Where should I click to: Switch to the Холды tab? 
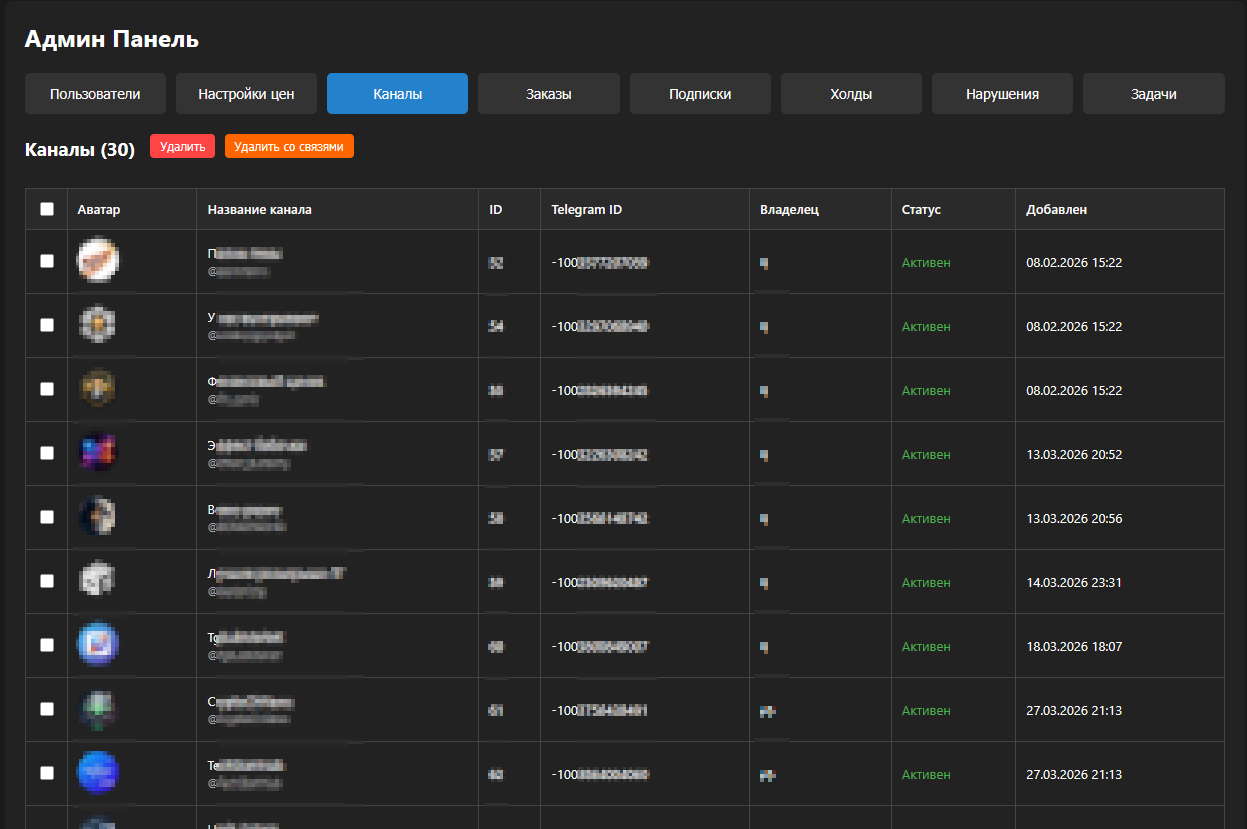pos(851,94)
